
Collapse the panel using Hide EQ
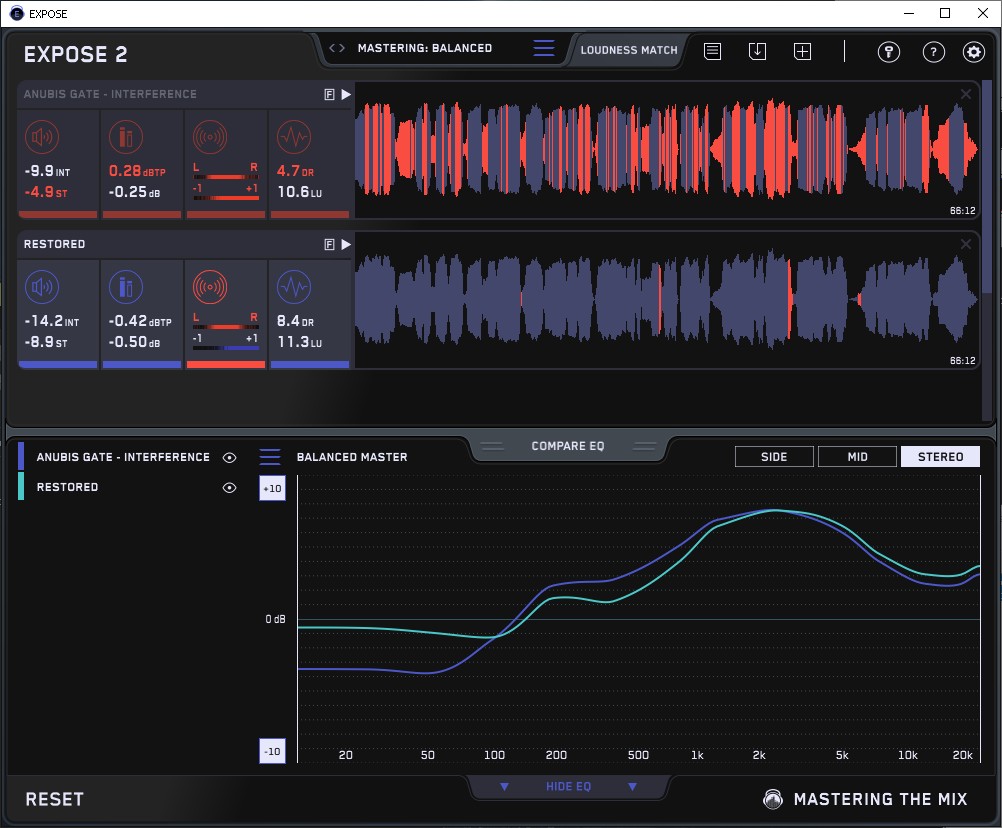(x=568, y=787)
